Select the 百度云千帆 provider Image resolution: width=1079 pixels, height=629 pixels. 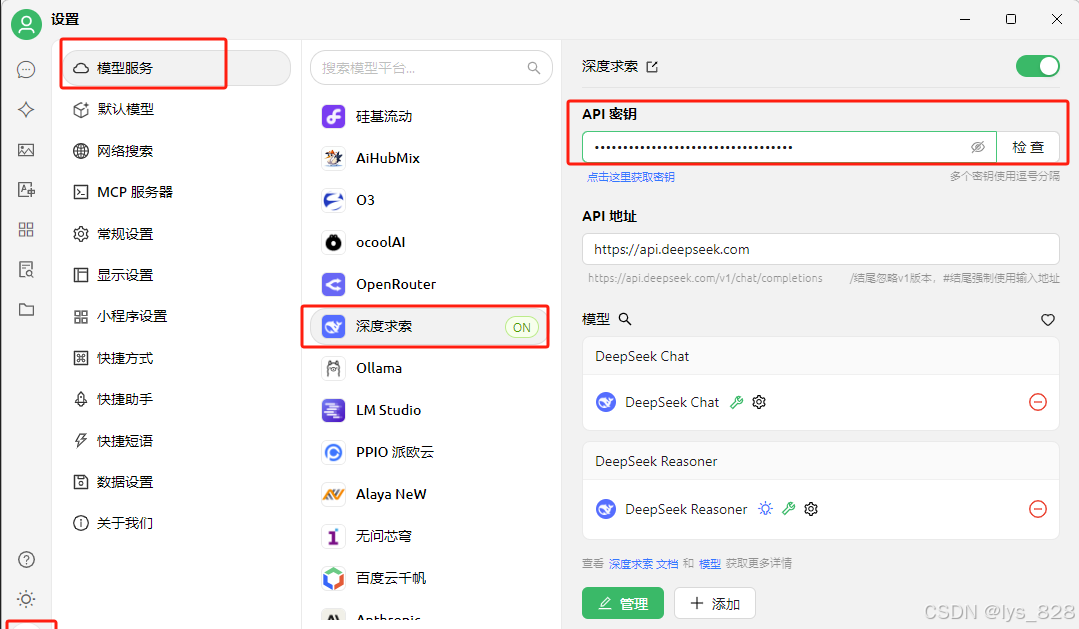click(x=431, y=578)
